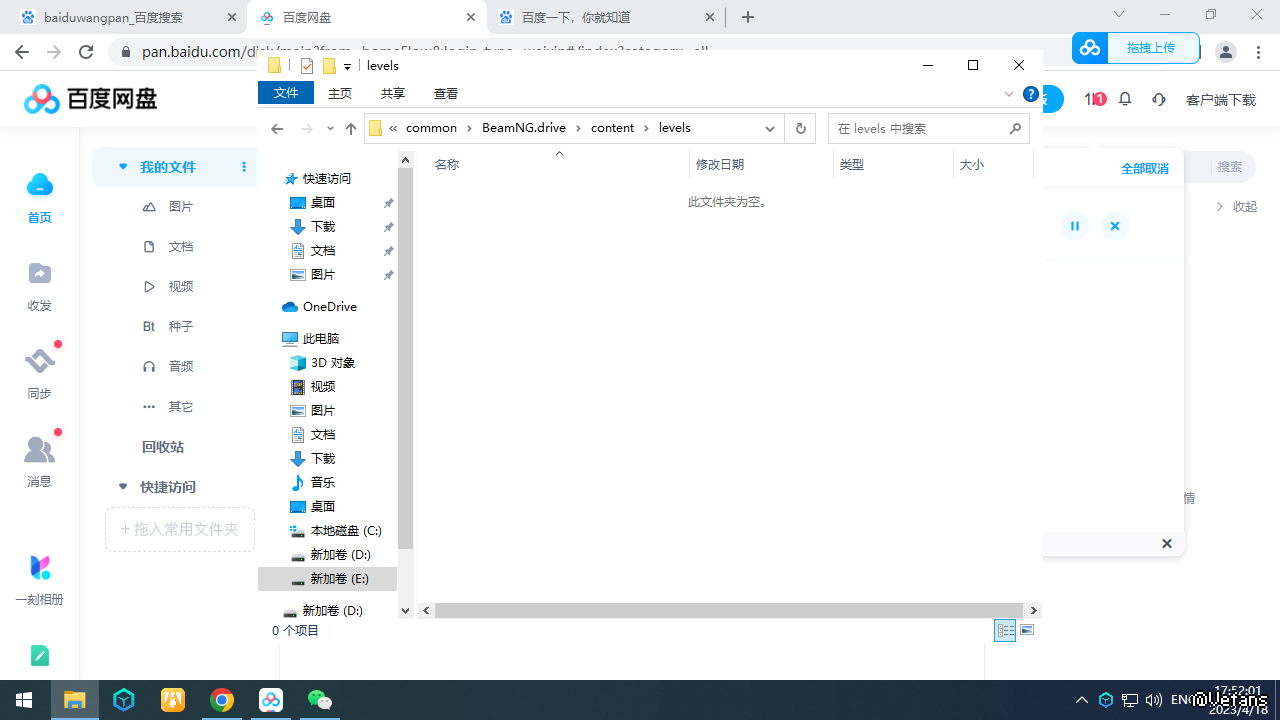The width and height of the screenshot is (1280, 720).
Task: Pause the Baidu upload task
Action: click(1074, 226)
